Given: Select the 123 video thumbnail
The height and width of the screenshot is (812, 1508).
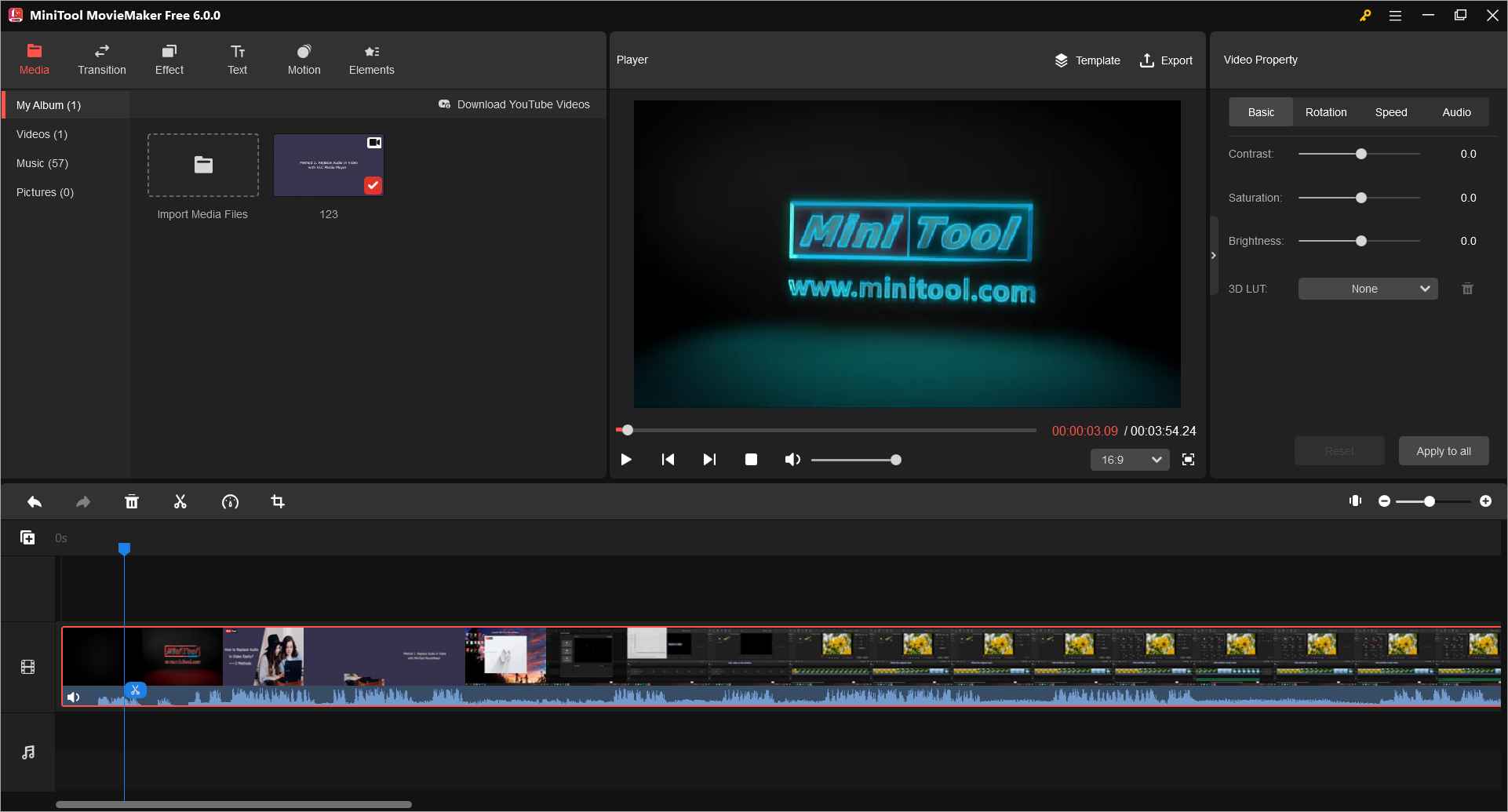Looking at the screenshot, I should pos(329,165).
